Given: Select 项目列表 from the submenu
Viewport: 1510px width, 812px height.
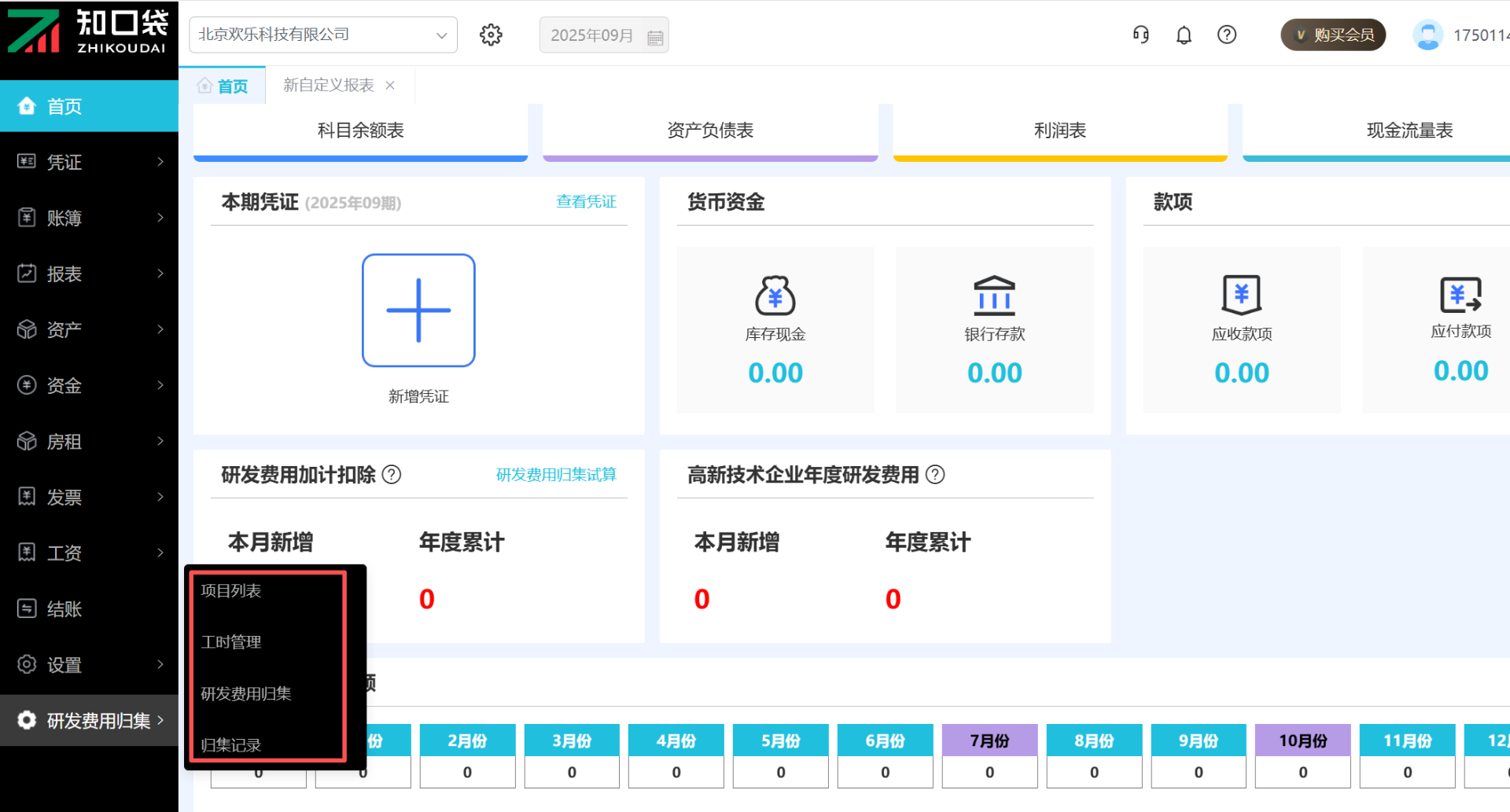Looking at the screenshot, I should (x=231, y=591).
